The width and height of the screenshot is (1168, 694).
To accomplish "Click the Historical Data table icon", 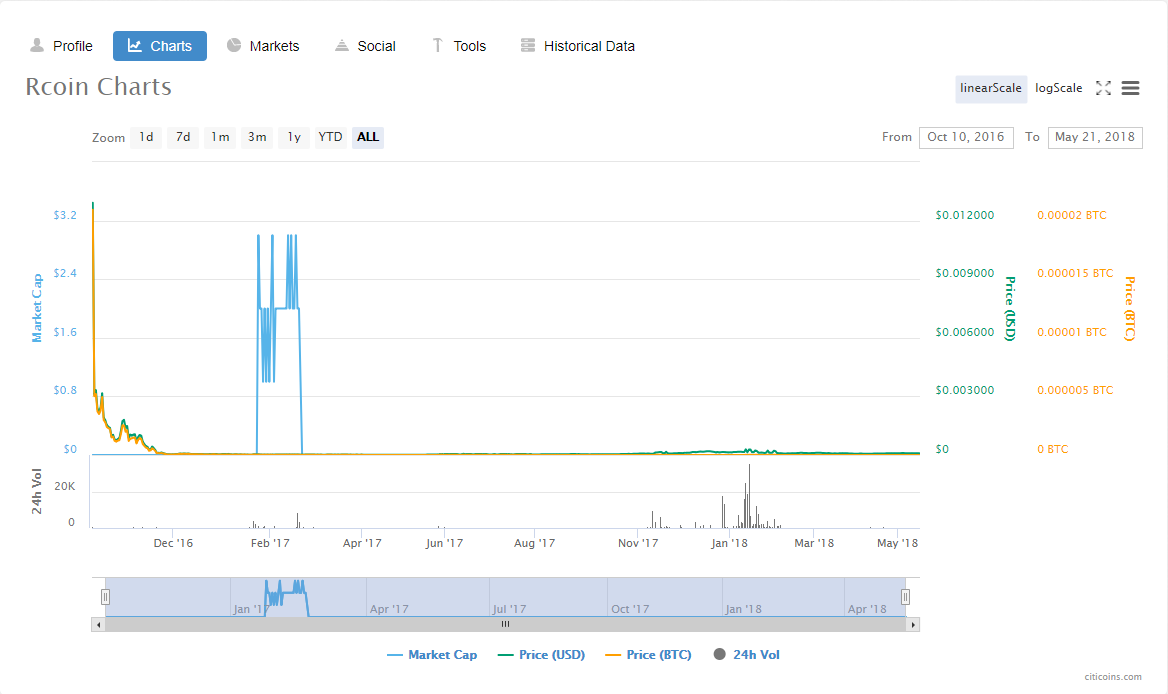I will (527, 45).
